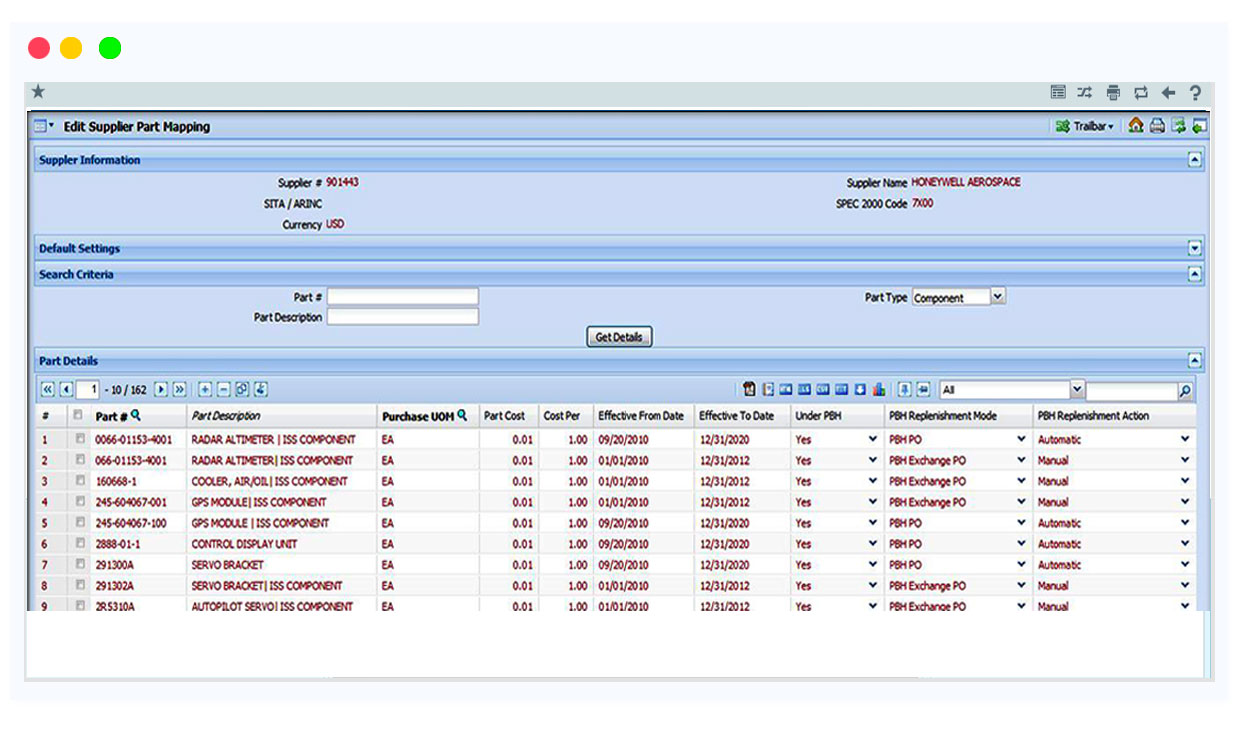Click the lookup magnifier beside Part # header

[136, 415]
